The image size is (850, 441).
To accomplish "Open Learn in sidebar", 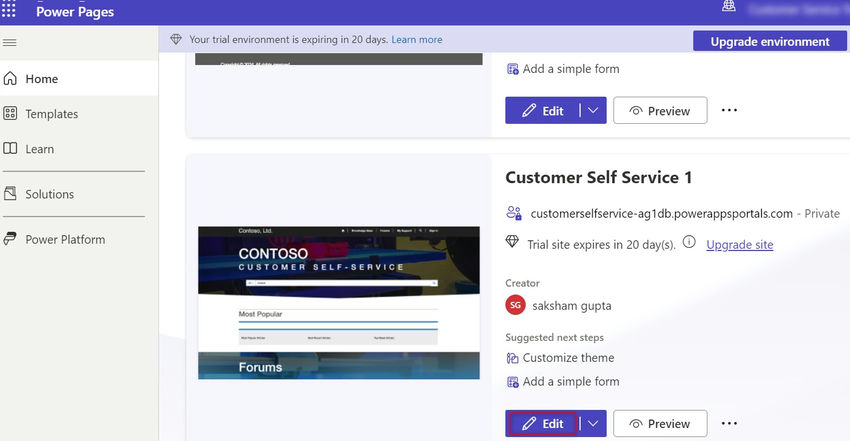I will tap(79, 149).
